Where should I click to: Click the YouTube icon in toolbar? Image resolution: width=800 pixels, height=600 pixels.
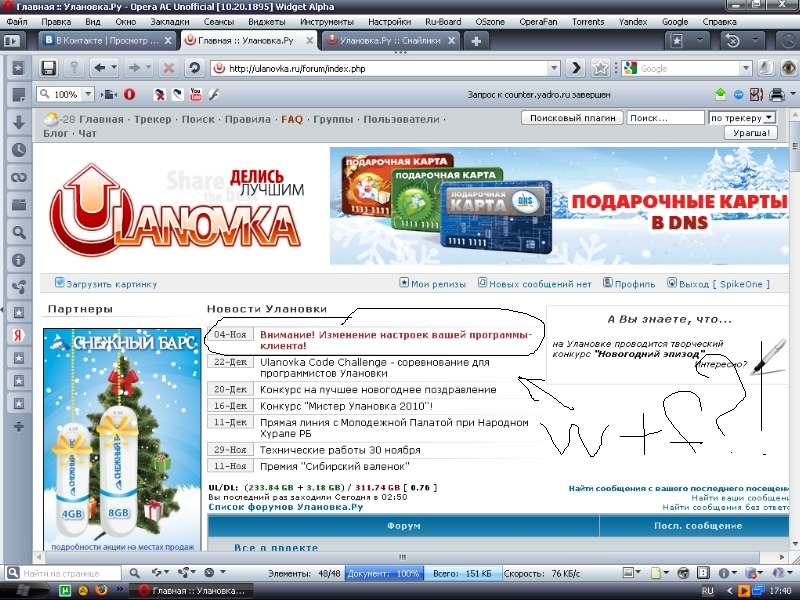pyautogui.click(x=195, y=94)
